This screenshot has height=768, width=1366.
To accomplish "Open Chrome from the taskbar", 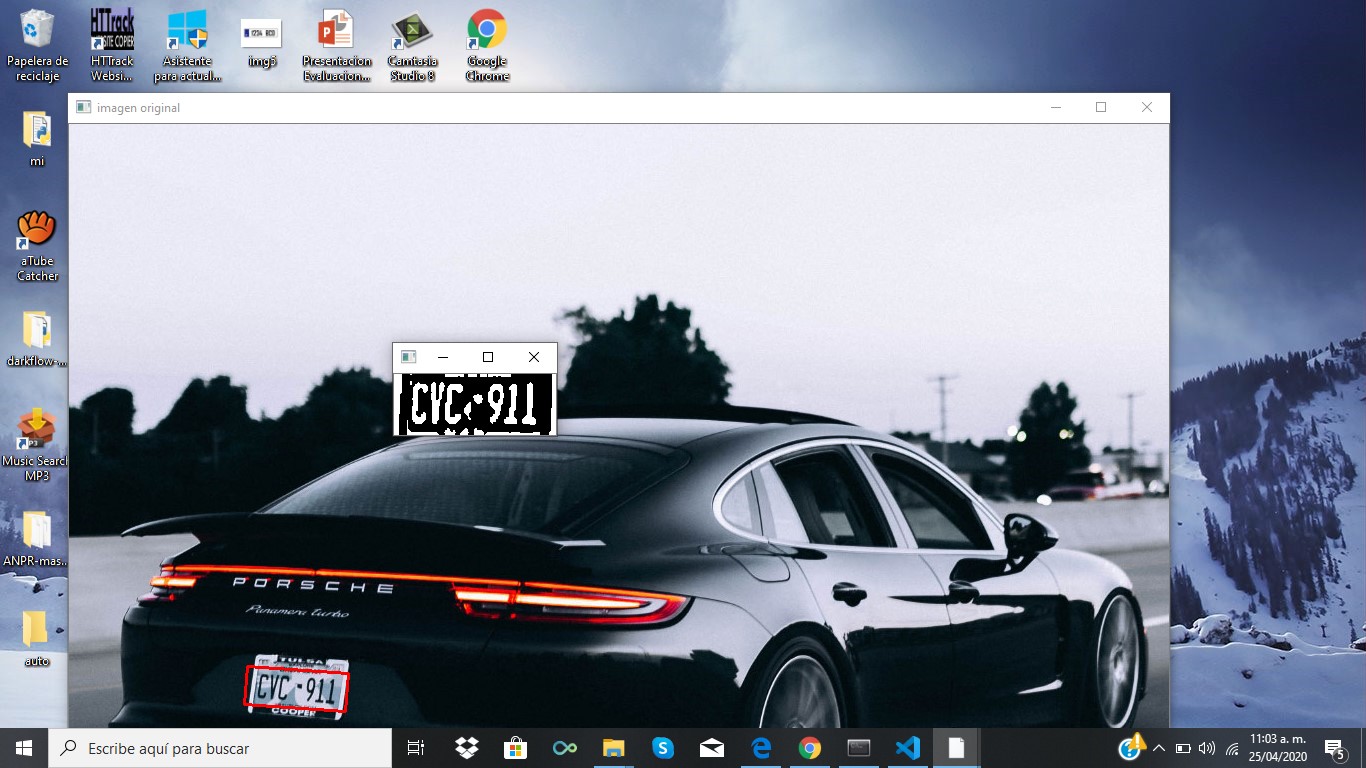I will 810,748.
